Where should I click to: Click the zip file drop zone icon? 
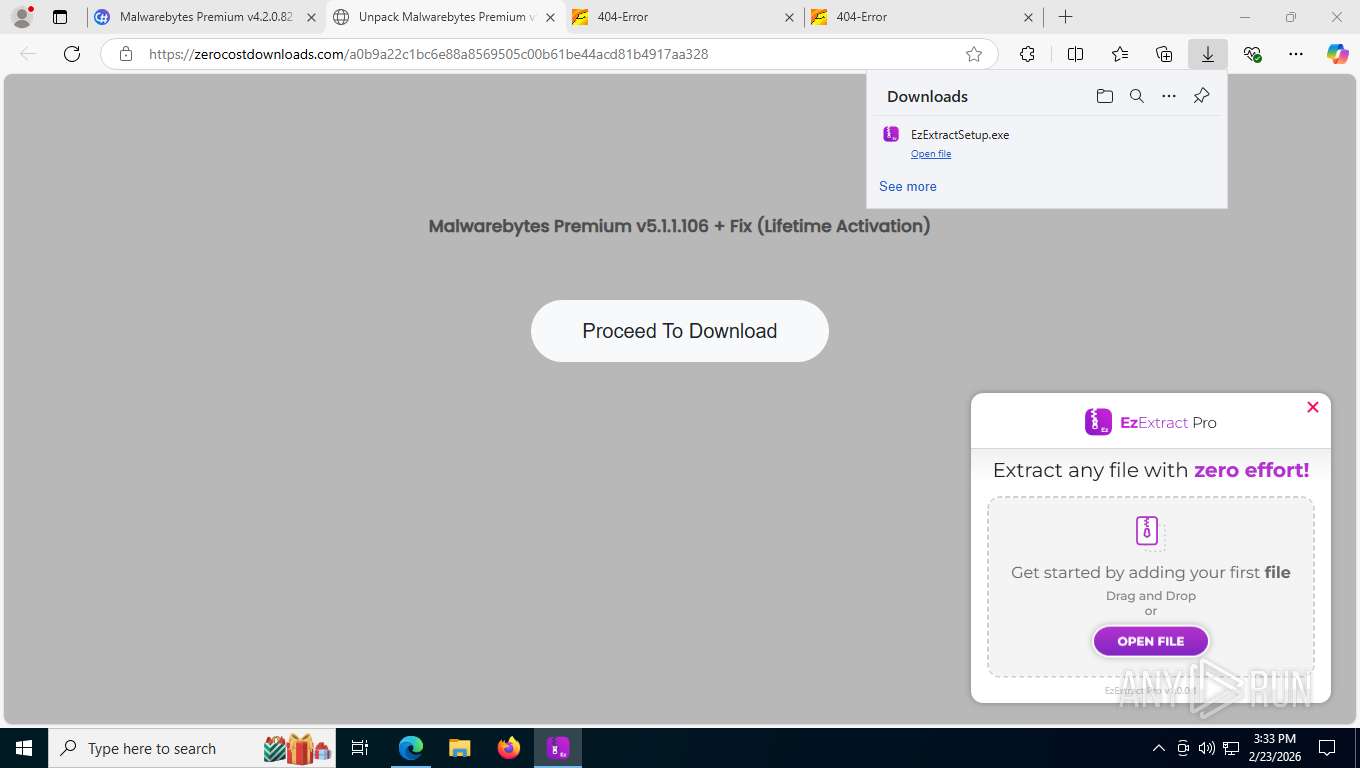tap(1150, 532)
